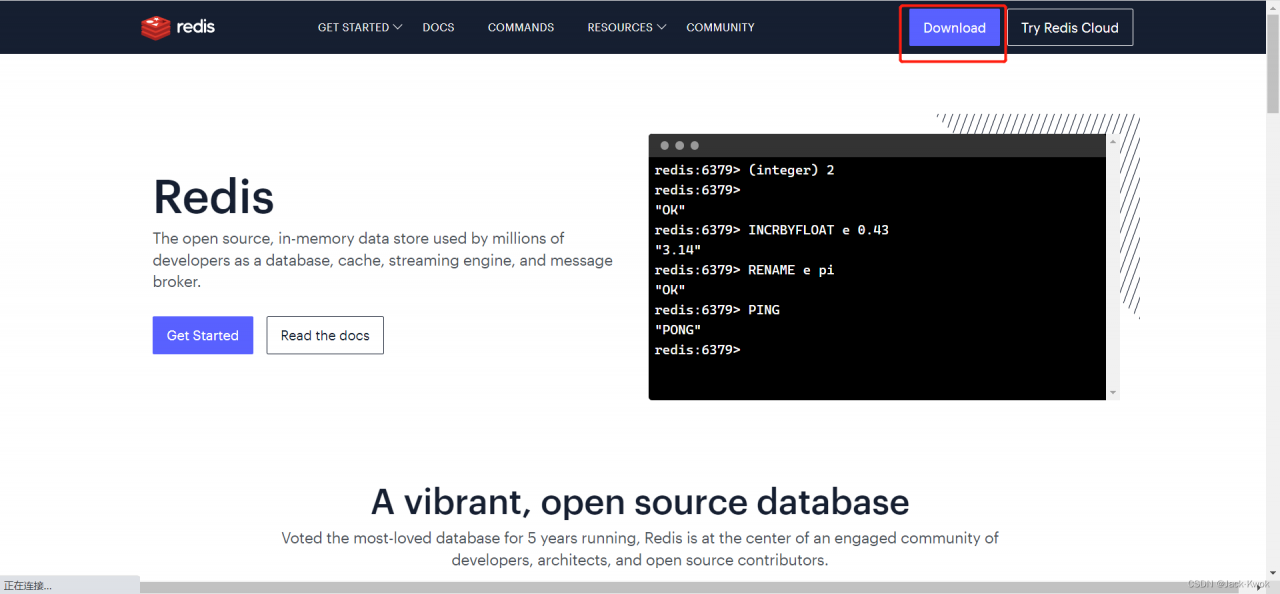This screenshot has width=1280, height=594.
Task: Open the DOCS page
Action: point(438,27)
